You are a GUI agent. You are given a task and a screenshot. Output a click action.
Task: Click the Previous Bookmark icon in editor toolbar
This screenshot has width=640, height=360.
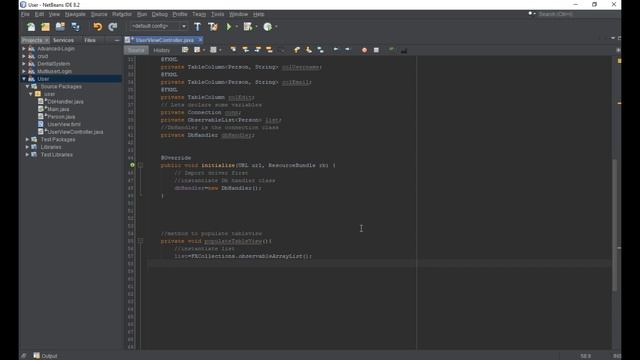point(297,50)
